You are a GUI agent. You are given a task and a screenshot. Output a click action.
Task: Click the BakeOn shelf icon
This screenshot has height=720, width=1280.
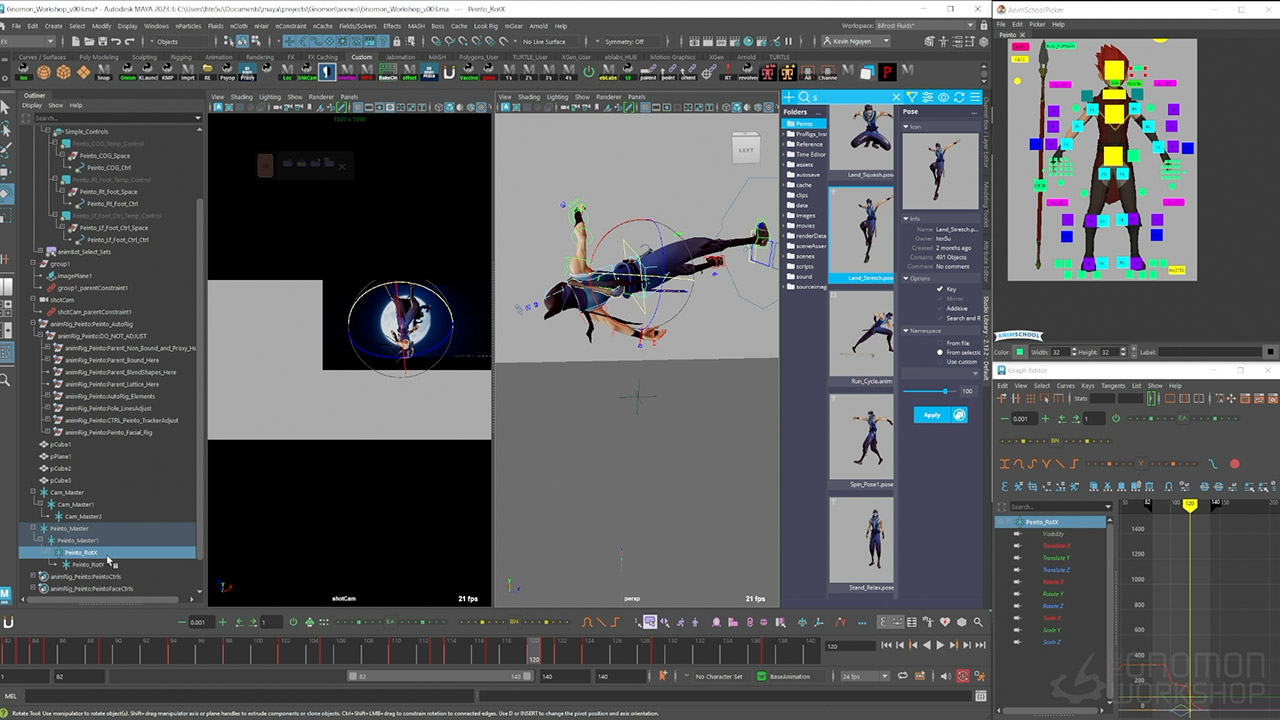coord(387,72)
